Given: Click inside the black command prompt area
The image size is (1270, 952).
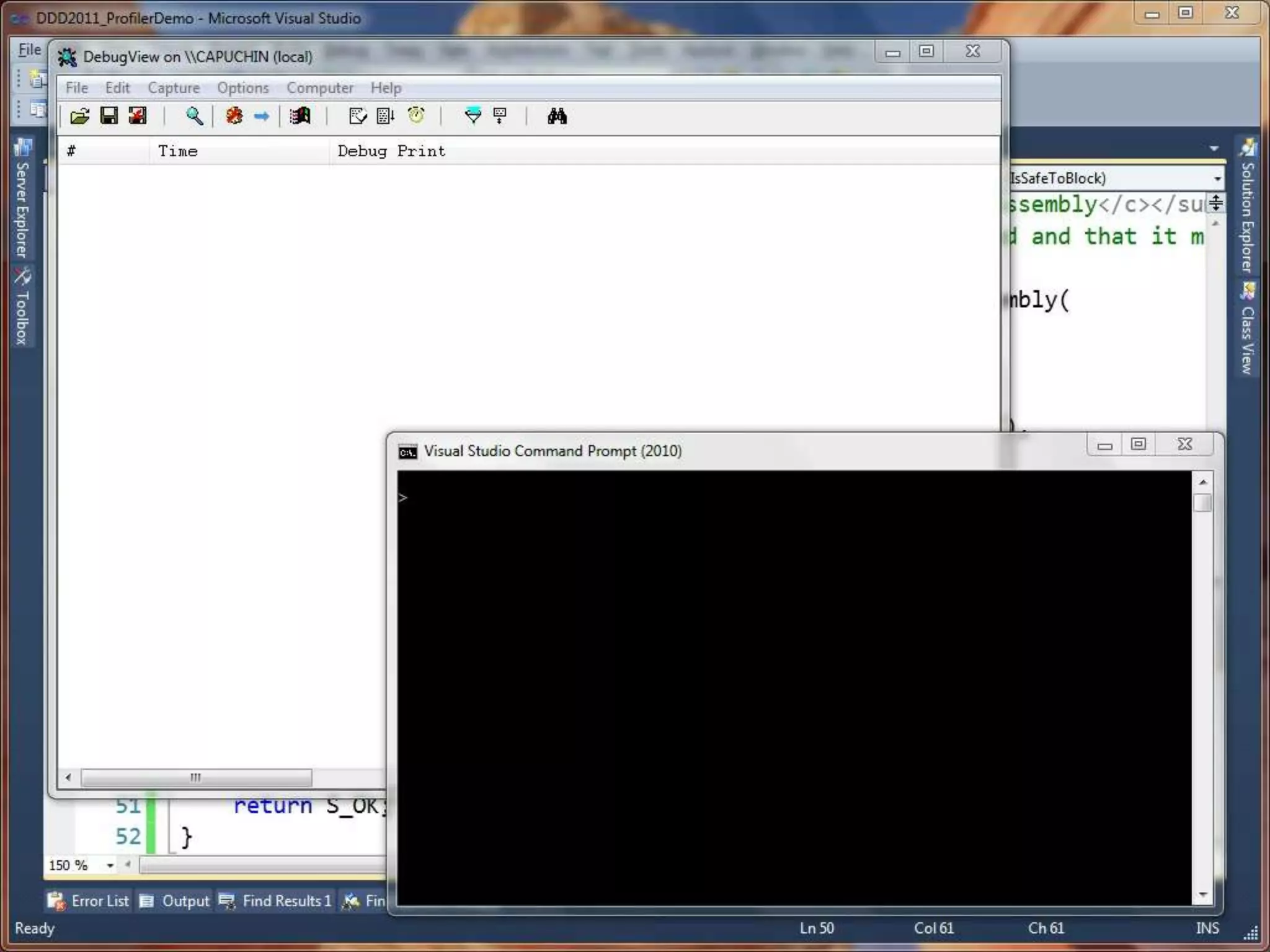Looking at the screenshot, I should point(794,682).
